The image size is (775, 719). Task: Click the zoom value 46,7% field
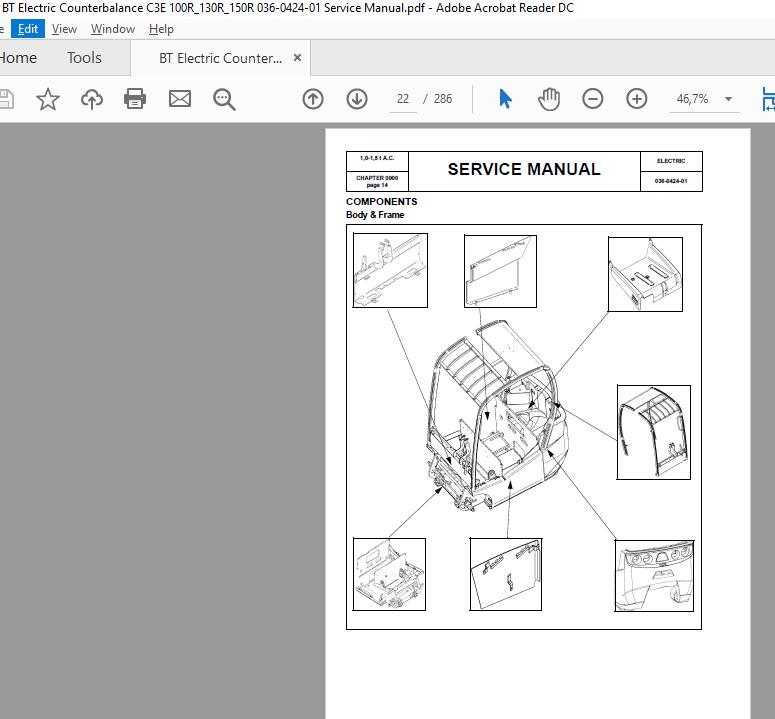(692, 99)
